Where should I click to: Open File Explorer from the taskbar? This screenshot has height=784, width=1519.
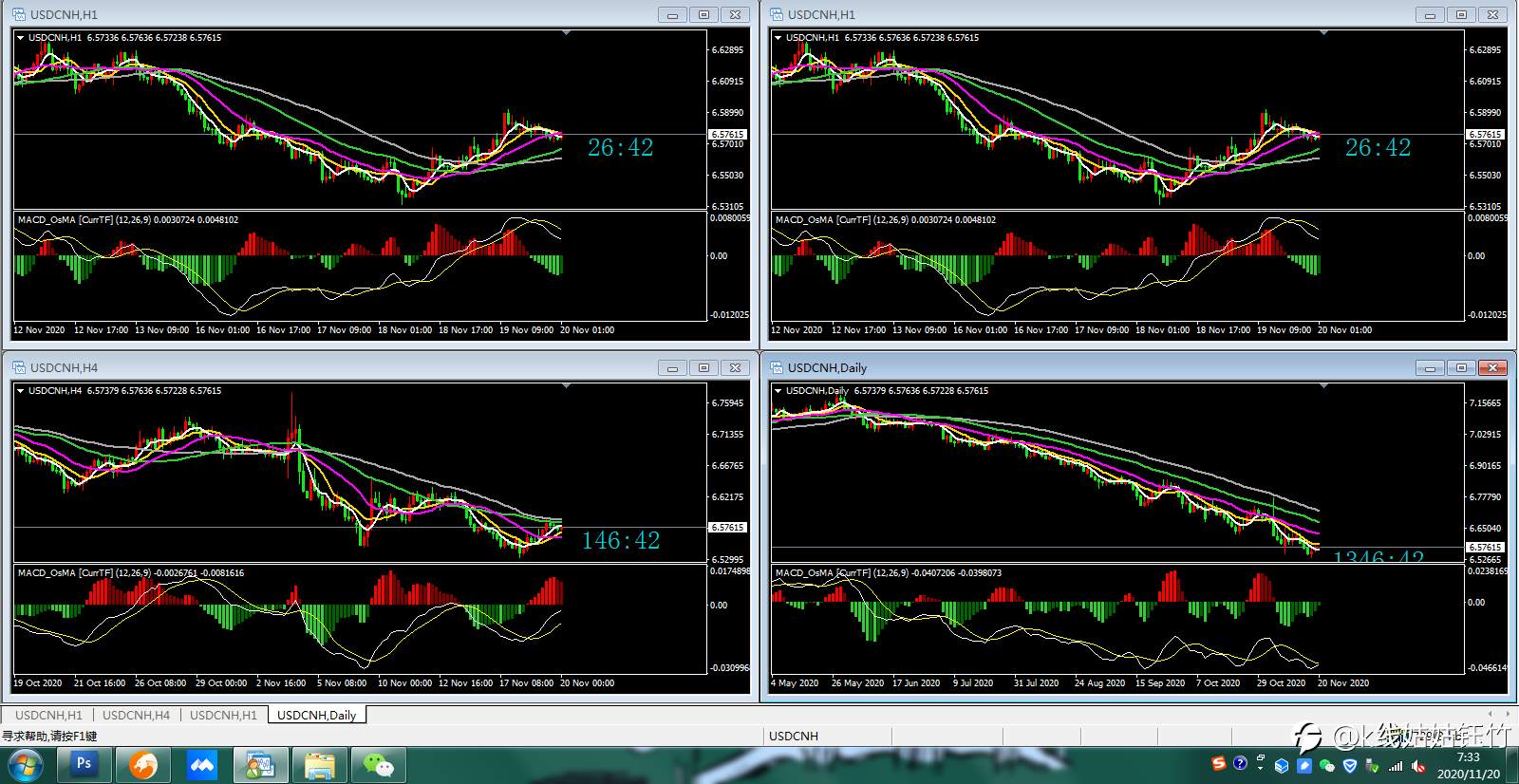tap(319, 764)
